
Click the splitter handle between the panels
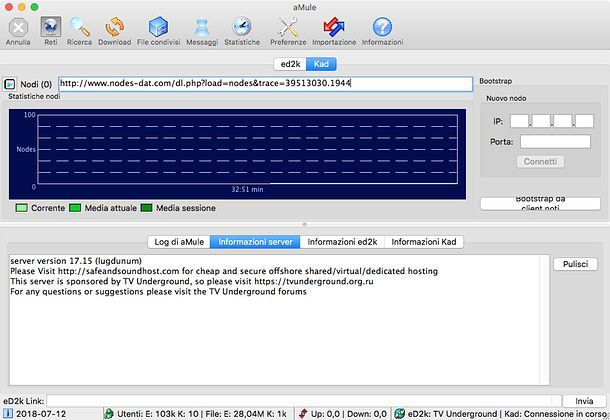tap(305, 224)
